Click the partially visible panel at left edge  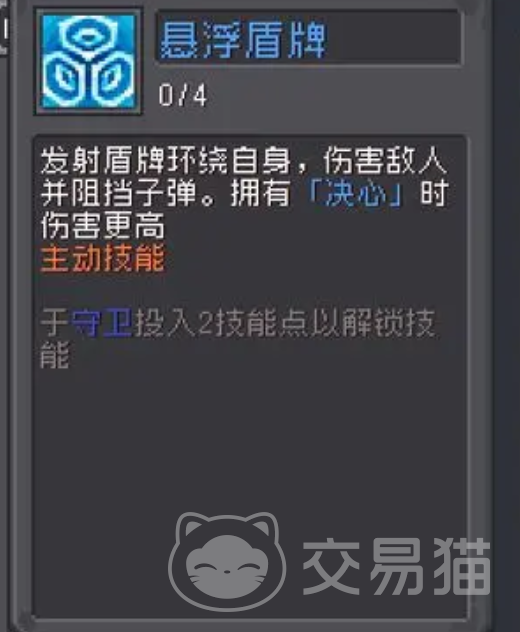(x=4, y=28)
